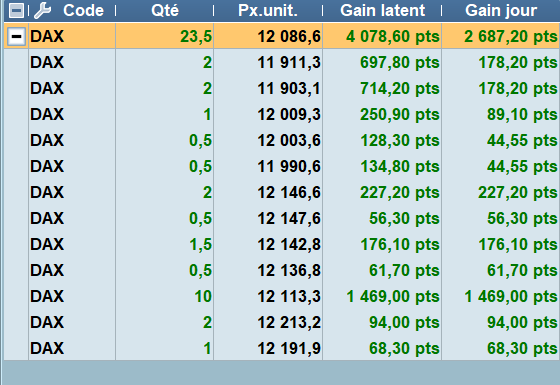Select total daily gain 2 687,20 pts

pos(511,36)
